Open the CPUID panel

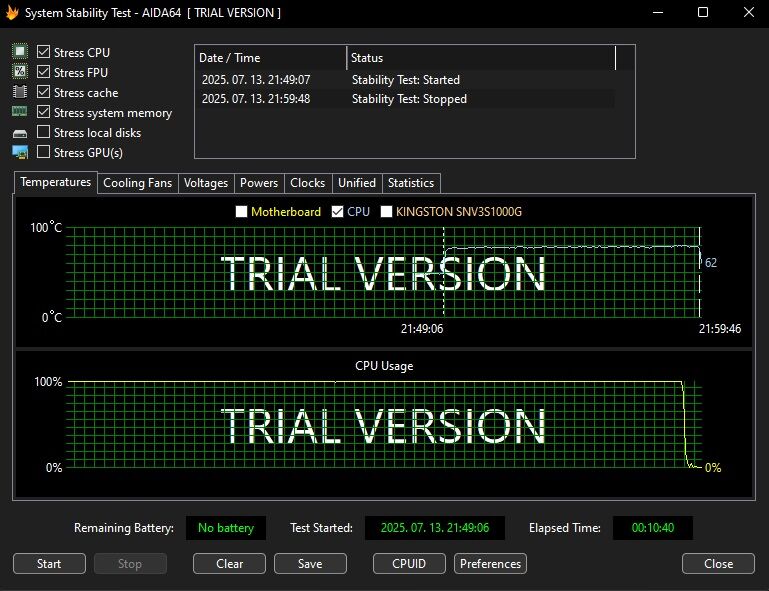coord(409,564)
